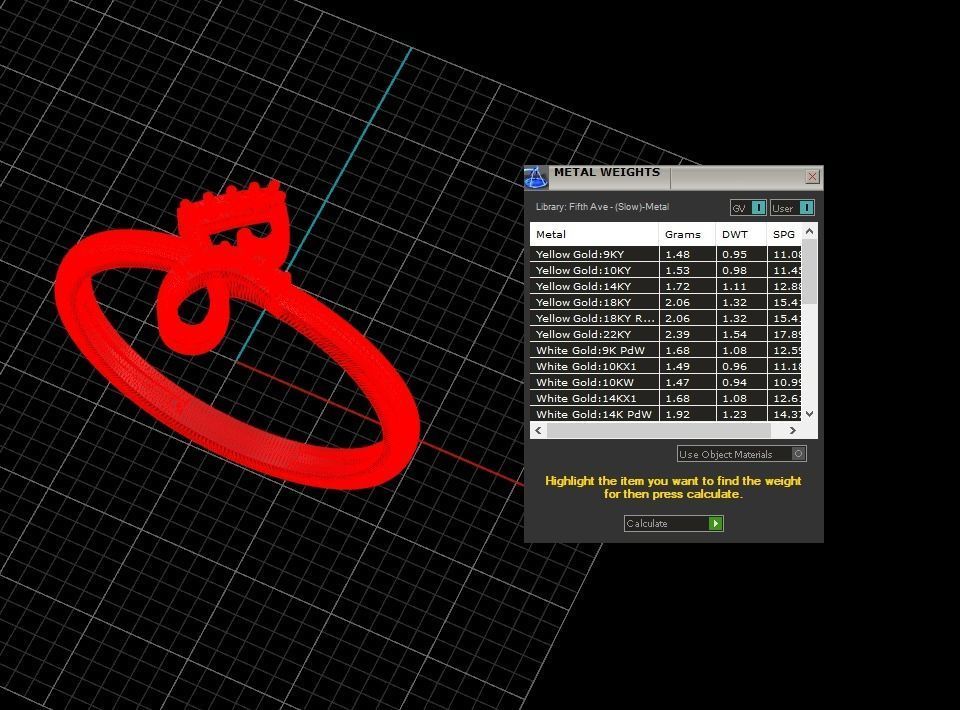The image size is (960, 710).
Task: Click the vertical scrollbar thumb
Action: tap(809, 271)
